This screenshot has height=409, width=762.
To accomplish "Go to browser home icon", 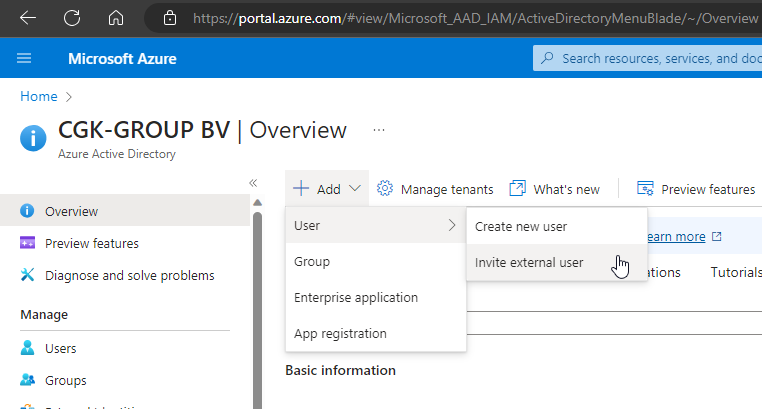I will 116,18.
